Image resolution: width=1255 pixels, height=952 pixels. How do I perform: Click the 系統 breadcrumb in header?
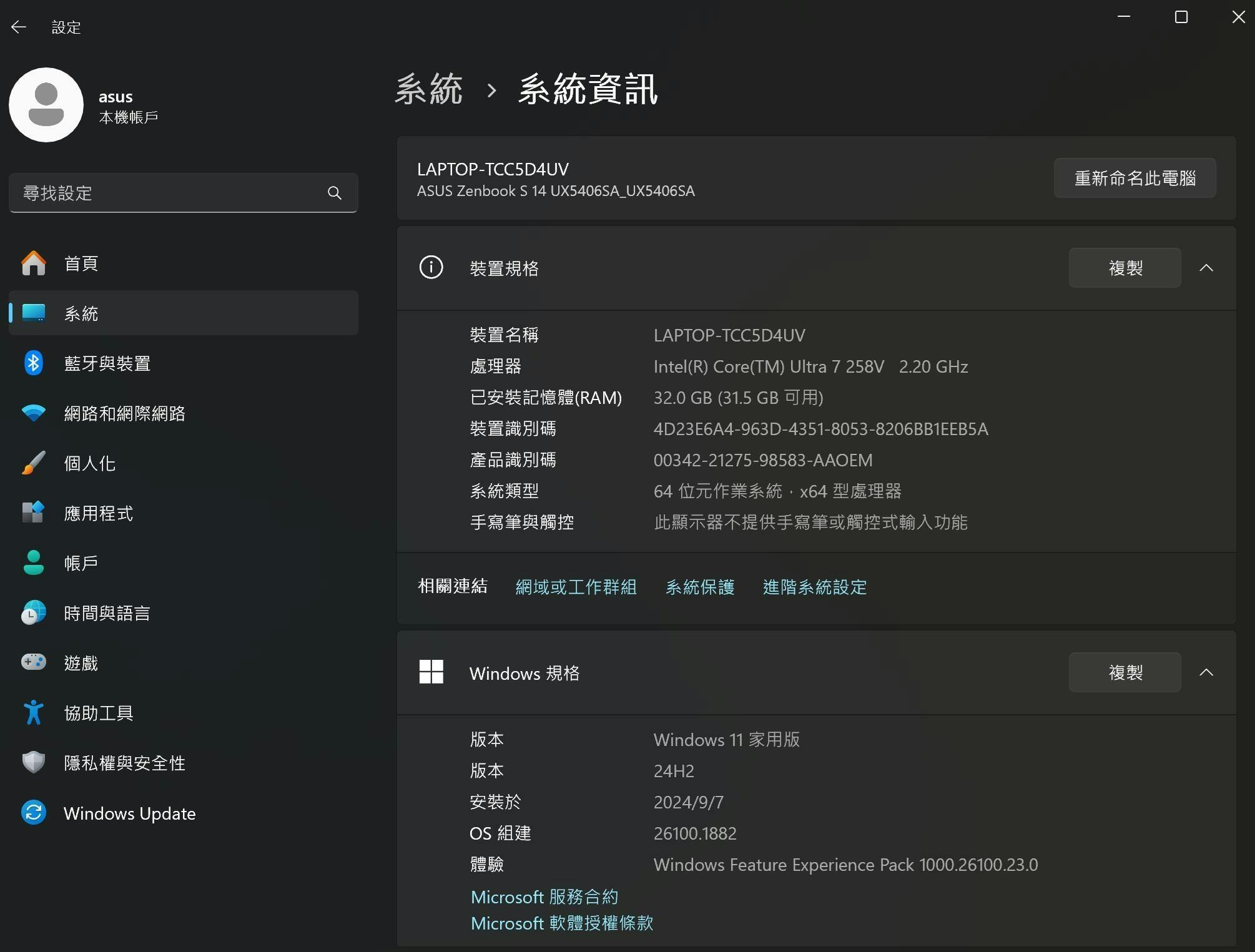point(428,89)
